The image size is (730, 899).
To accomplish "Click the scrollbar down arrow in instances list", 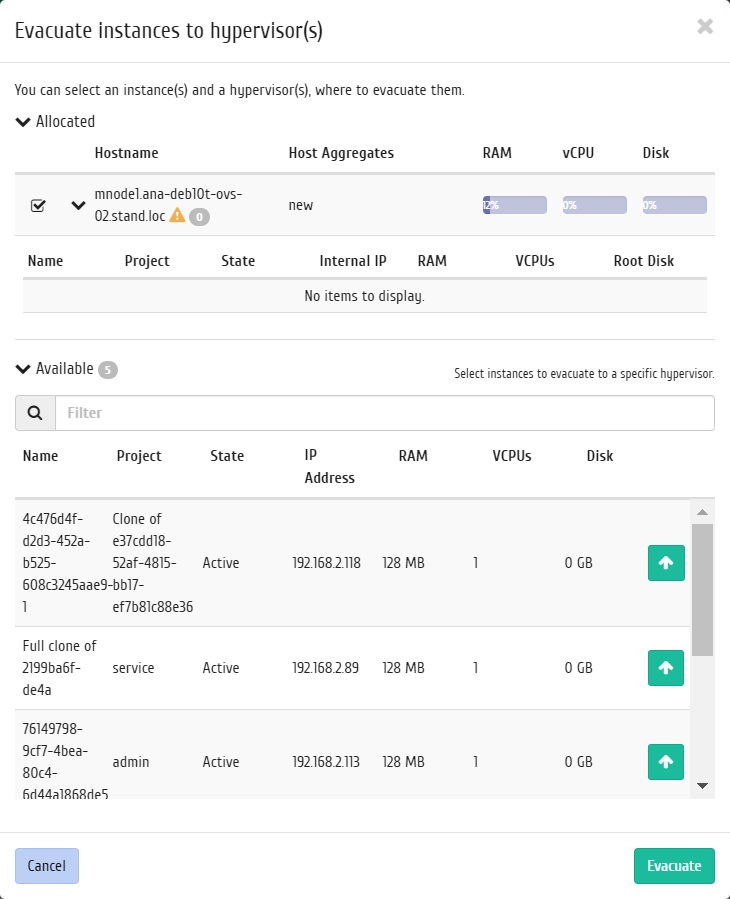I will coord(702,785).
